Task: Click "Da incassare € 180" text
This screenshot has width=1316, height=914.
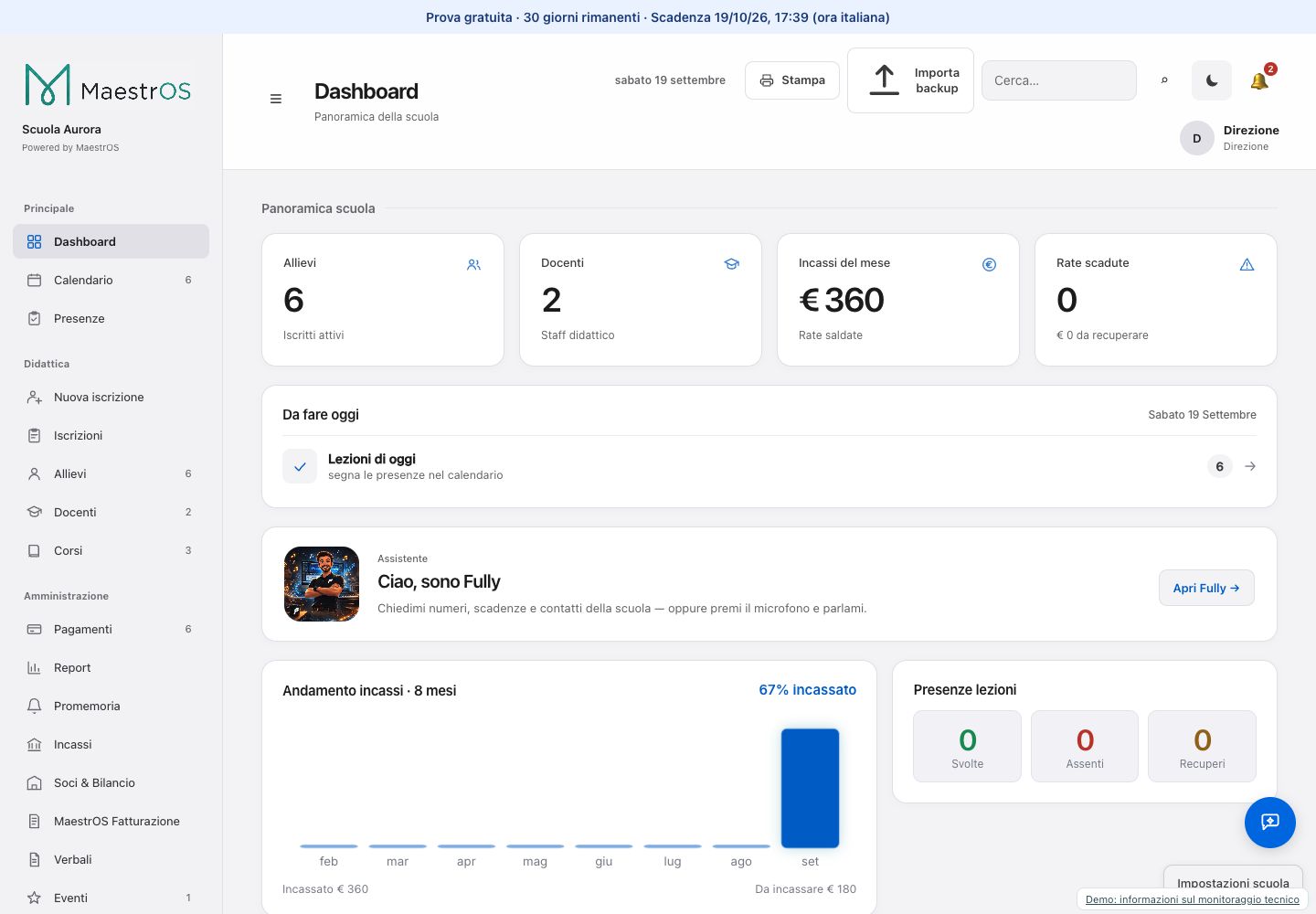Action: click(805, 888)
